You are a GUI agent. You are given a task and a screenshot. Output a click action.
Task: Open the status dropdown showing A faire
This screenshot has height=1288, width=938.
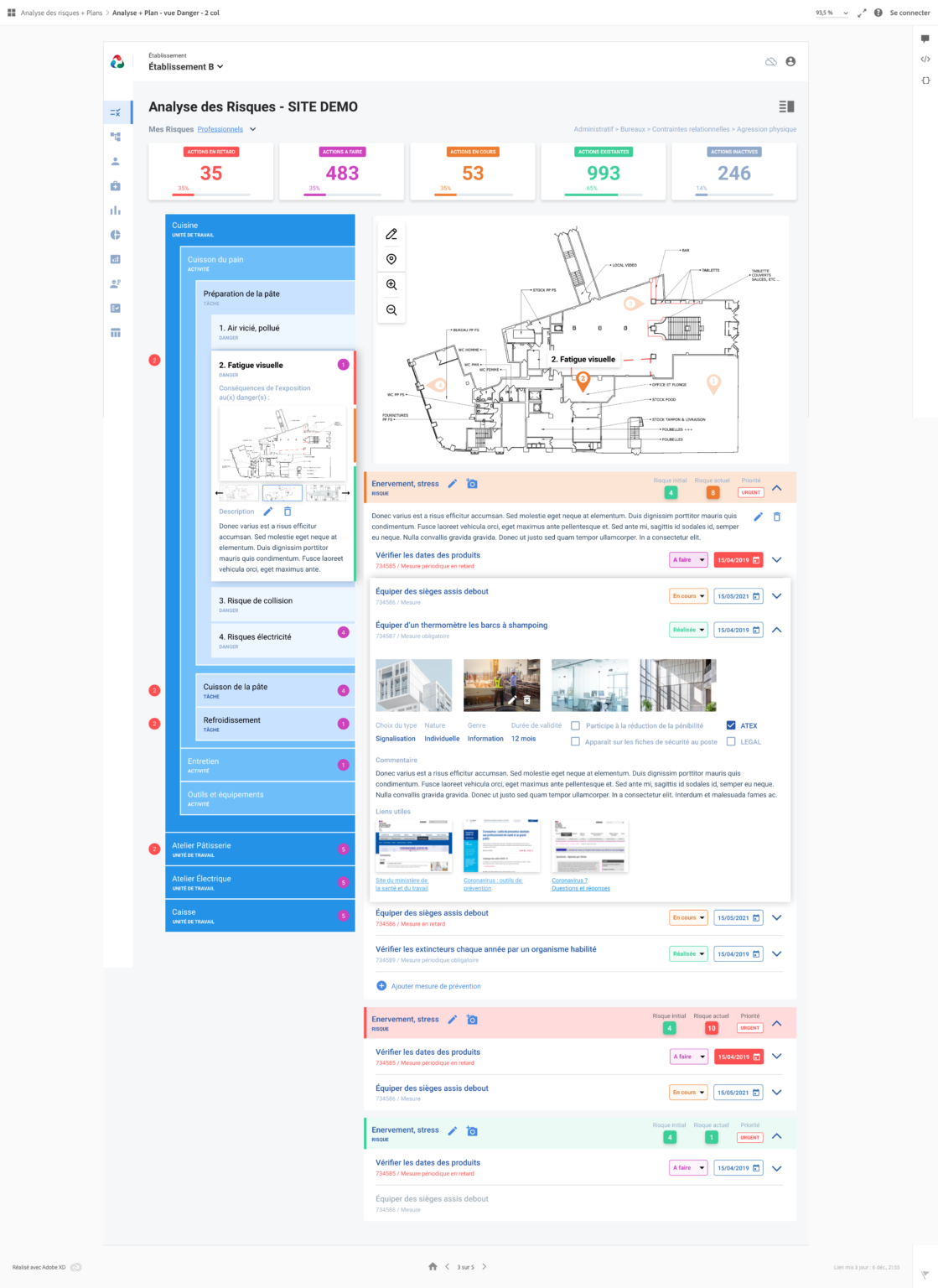687,559
